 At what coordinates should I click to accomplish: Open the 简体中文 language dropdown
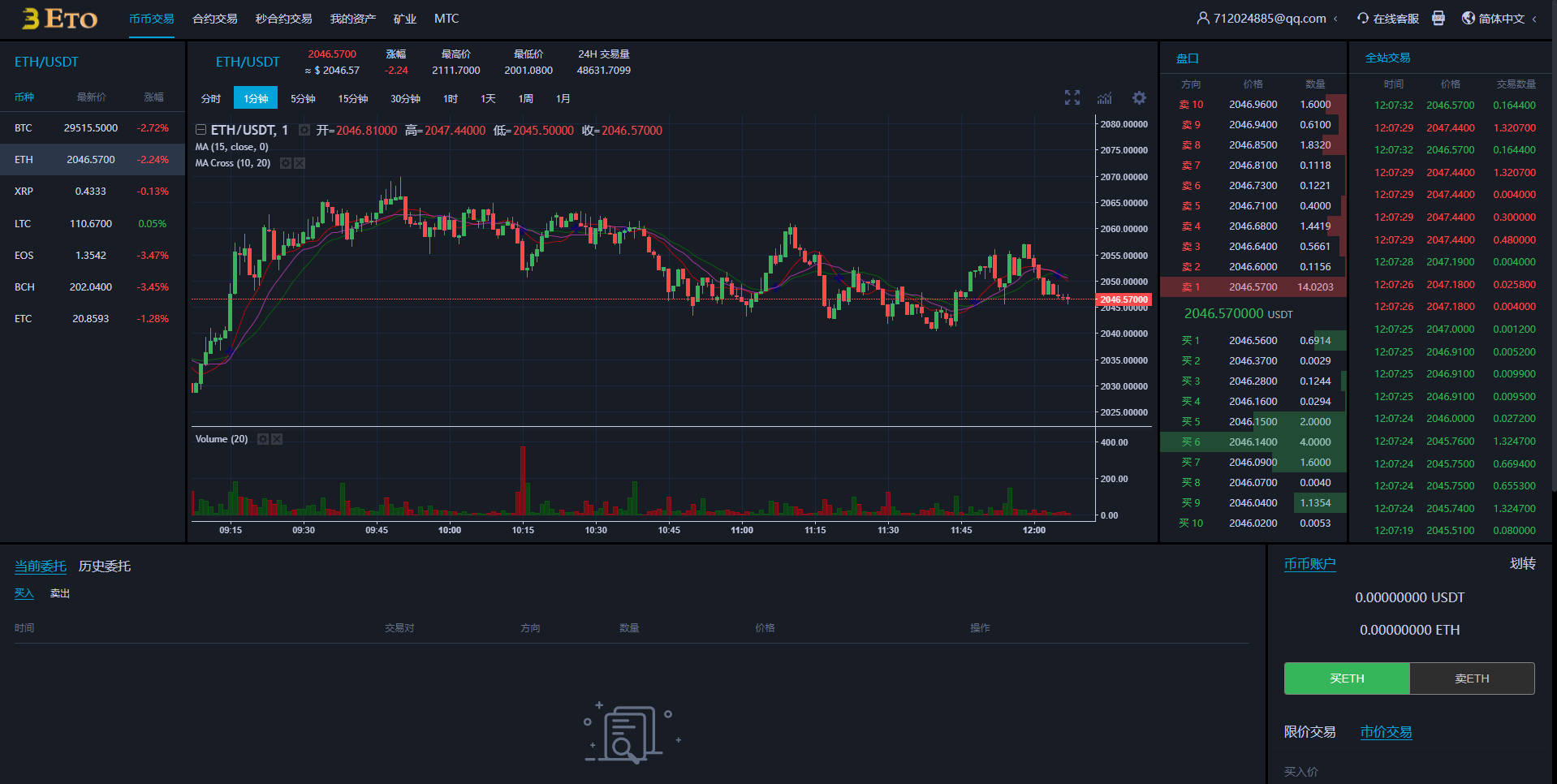(x=1533, y=19)
